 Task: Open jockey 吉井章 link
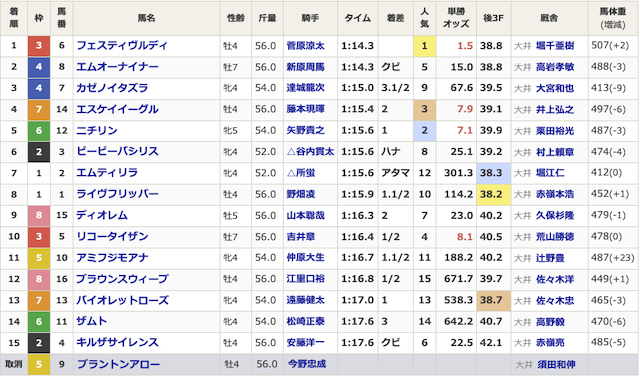point(300,237)
